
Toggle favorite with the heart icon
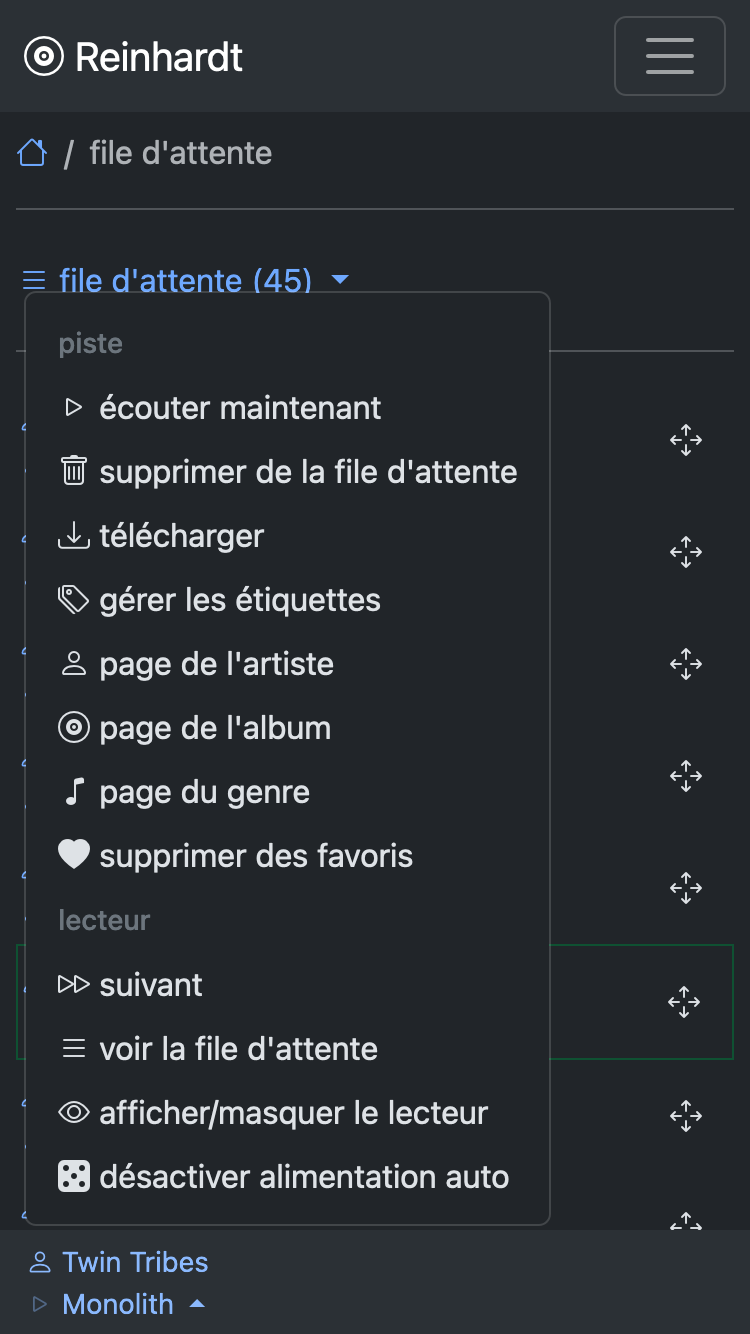(74, 855)
